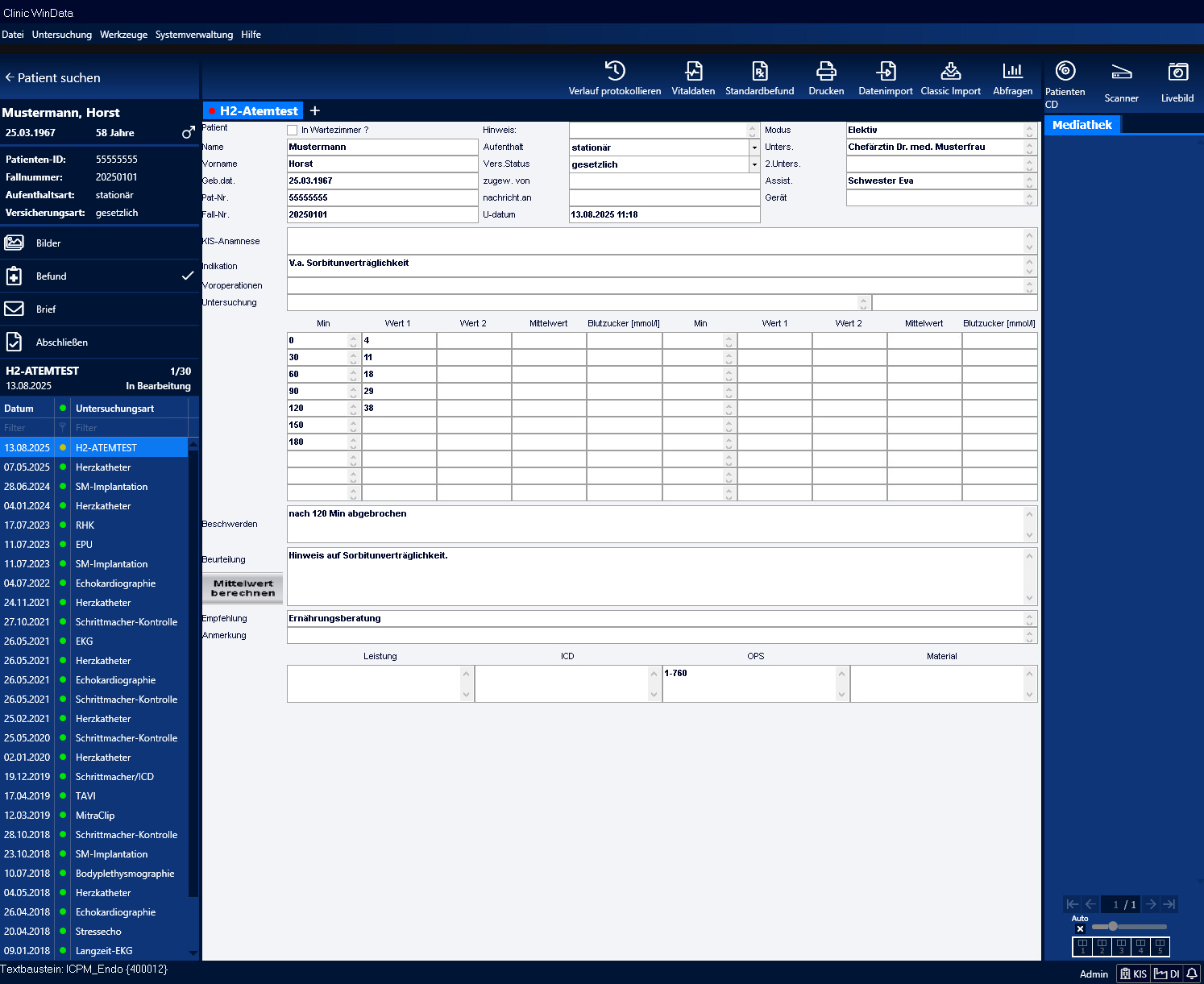Open the Vers.Status dropdown arrow
Screen dimensions: 1204x984
(754, 164)
